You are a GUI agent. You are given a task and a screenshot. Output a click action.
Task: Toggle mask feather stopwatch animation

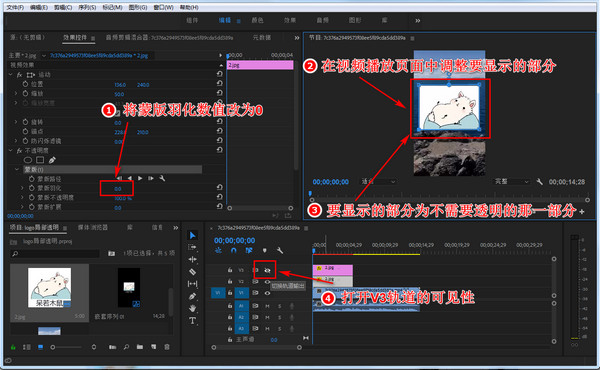point(31,188)
